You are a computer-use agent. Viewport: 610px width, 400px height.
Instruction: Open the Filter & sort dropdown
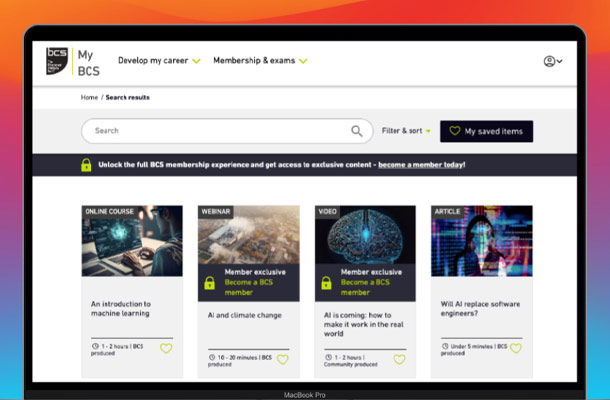[406, 131]
